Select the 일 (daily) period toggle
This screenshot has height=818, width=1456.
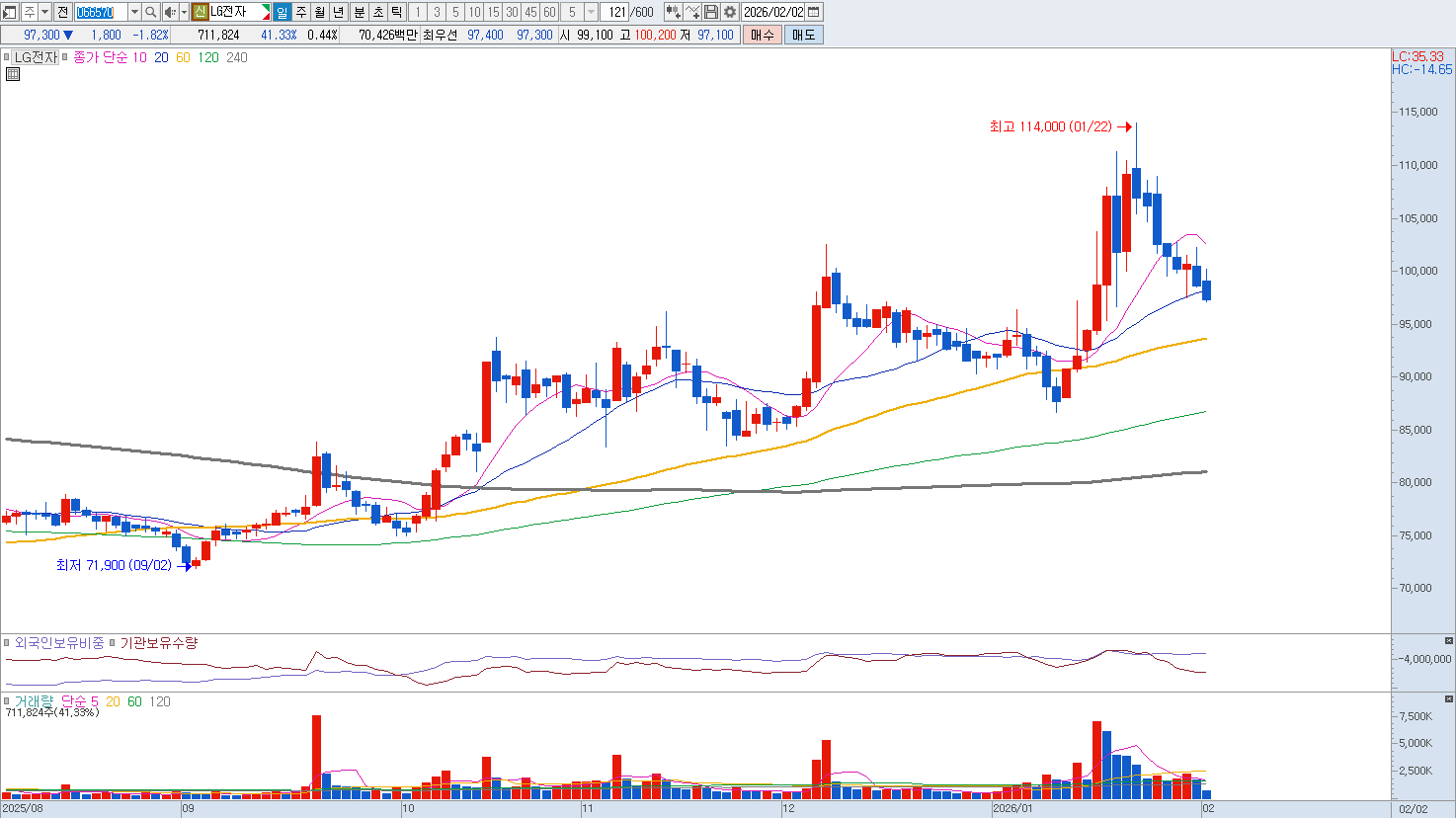click(x=283, y=12)
